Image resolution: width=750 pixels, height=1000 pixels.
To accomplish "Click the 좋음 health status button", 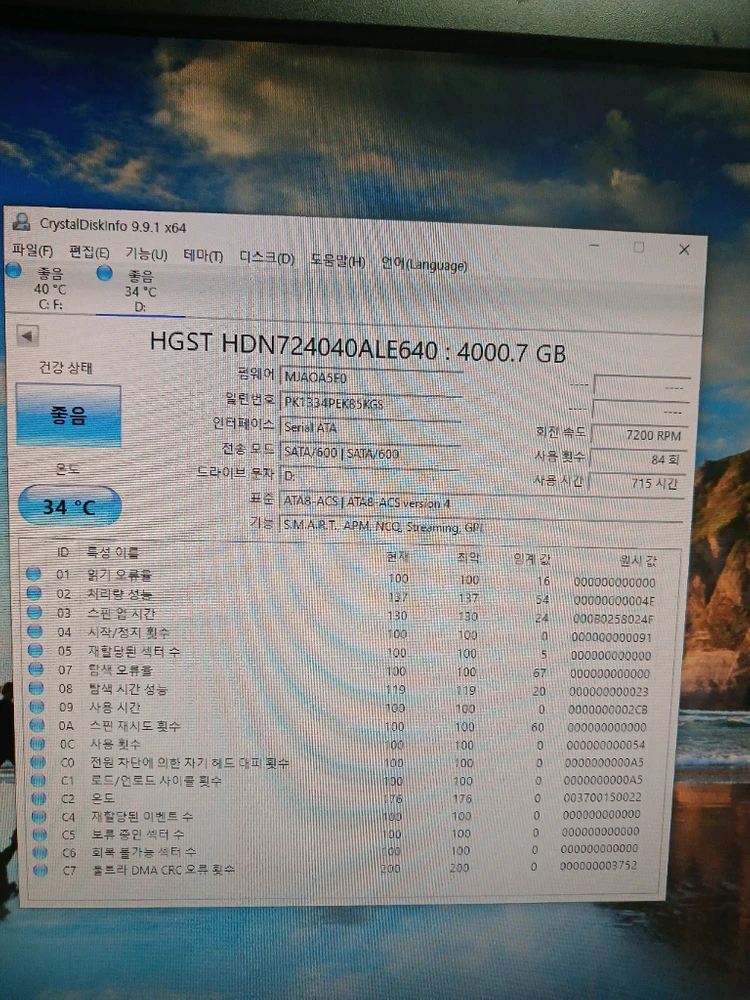I will point(68,415).
